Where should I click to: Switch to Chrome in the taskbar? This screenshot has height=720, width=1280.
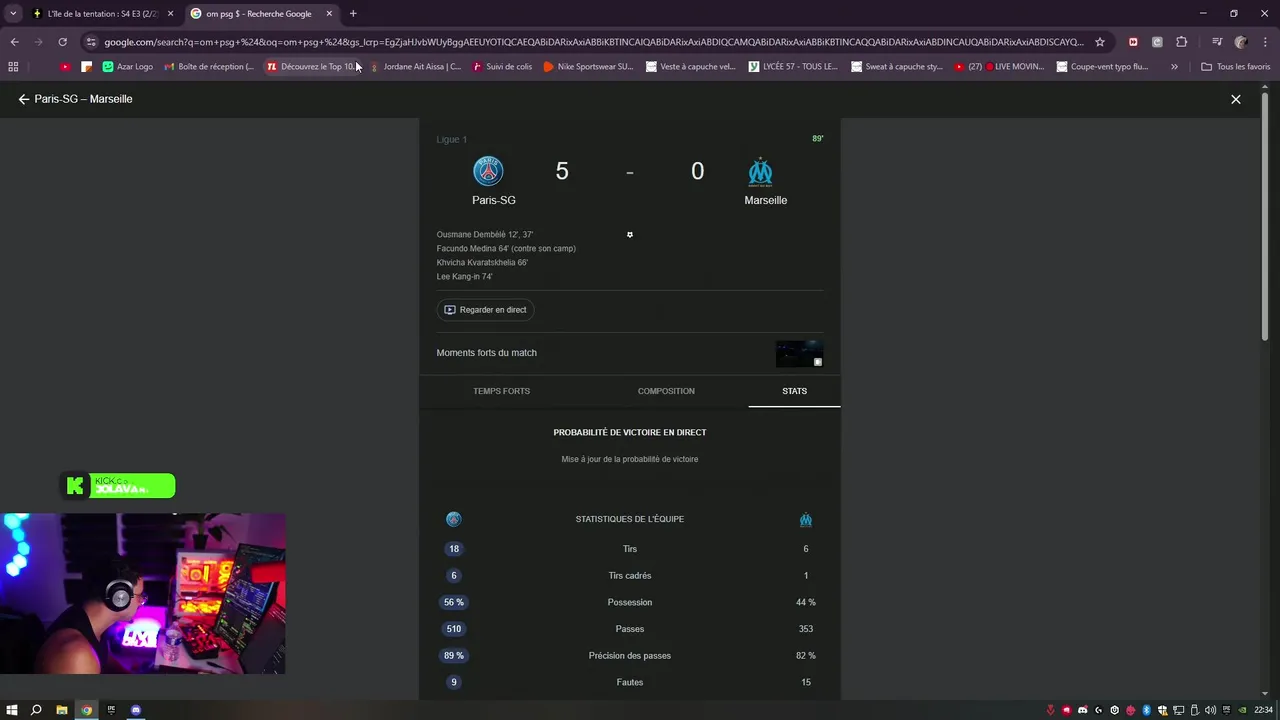tap(87, 710)
